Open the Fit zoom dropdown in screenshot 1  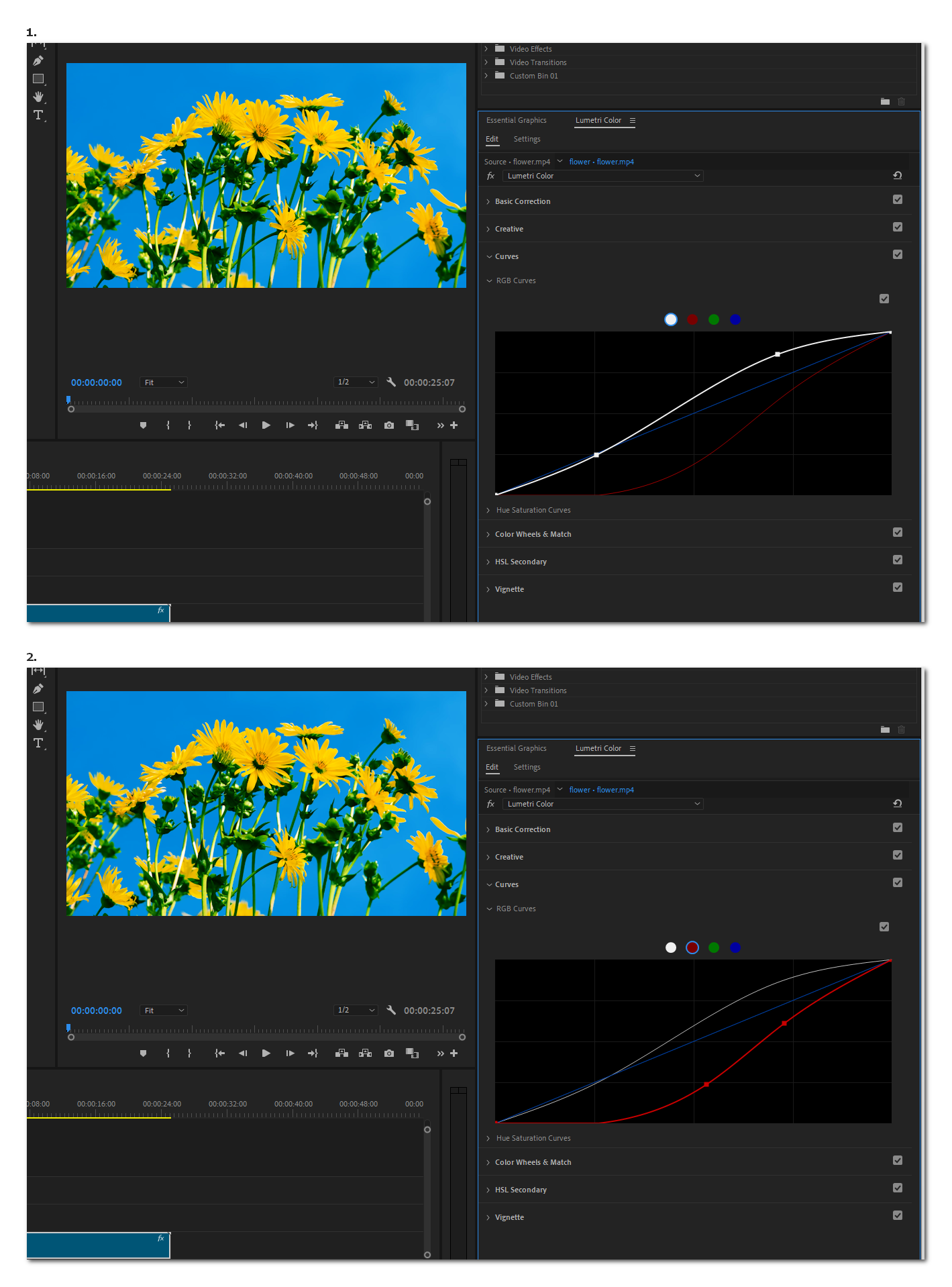click(x=163, y=382)
